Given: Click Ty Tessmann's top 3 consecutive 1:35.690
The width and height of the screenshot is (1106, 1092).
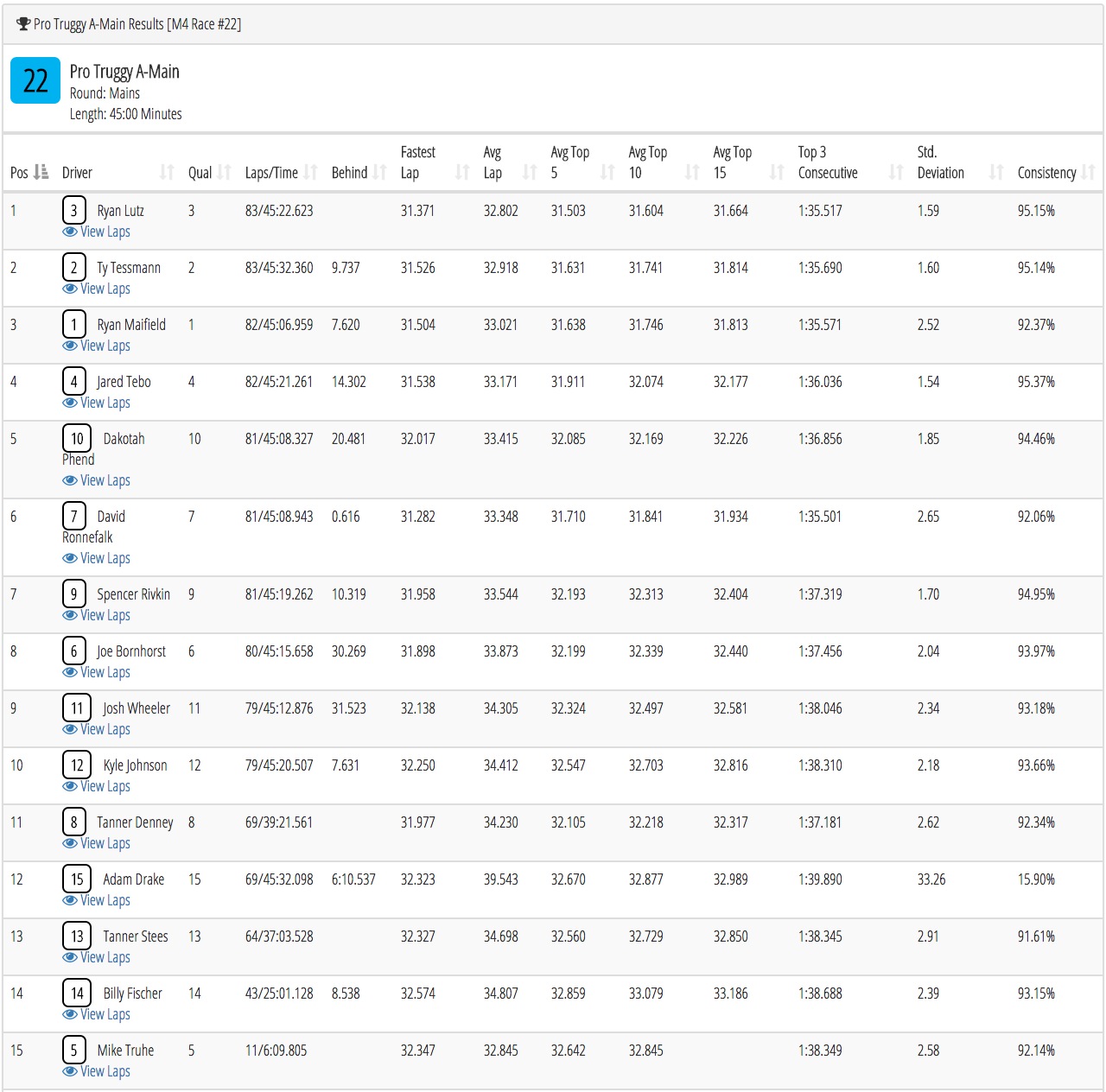Looking at the screenshot, I should tap(820, 268).
